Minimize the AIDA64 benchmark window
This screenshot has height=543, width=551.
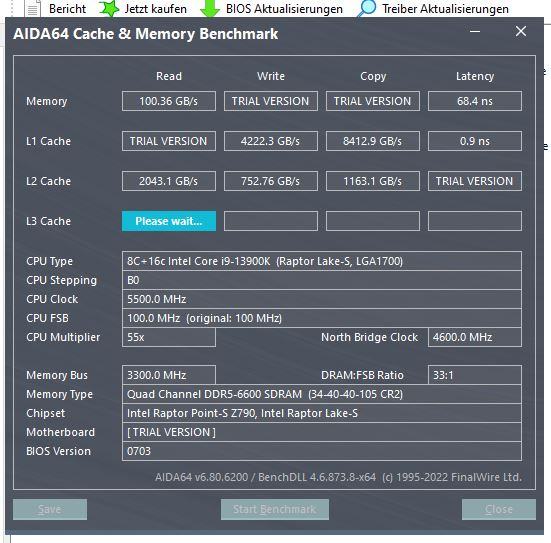pos(475,31)
